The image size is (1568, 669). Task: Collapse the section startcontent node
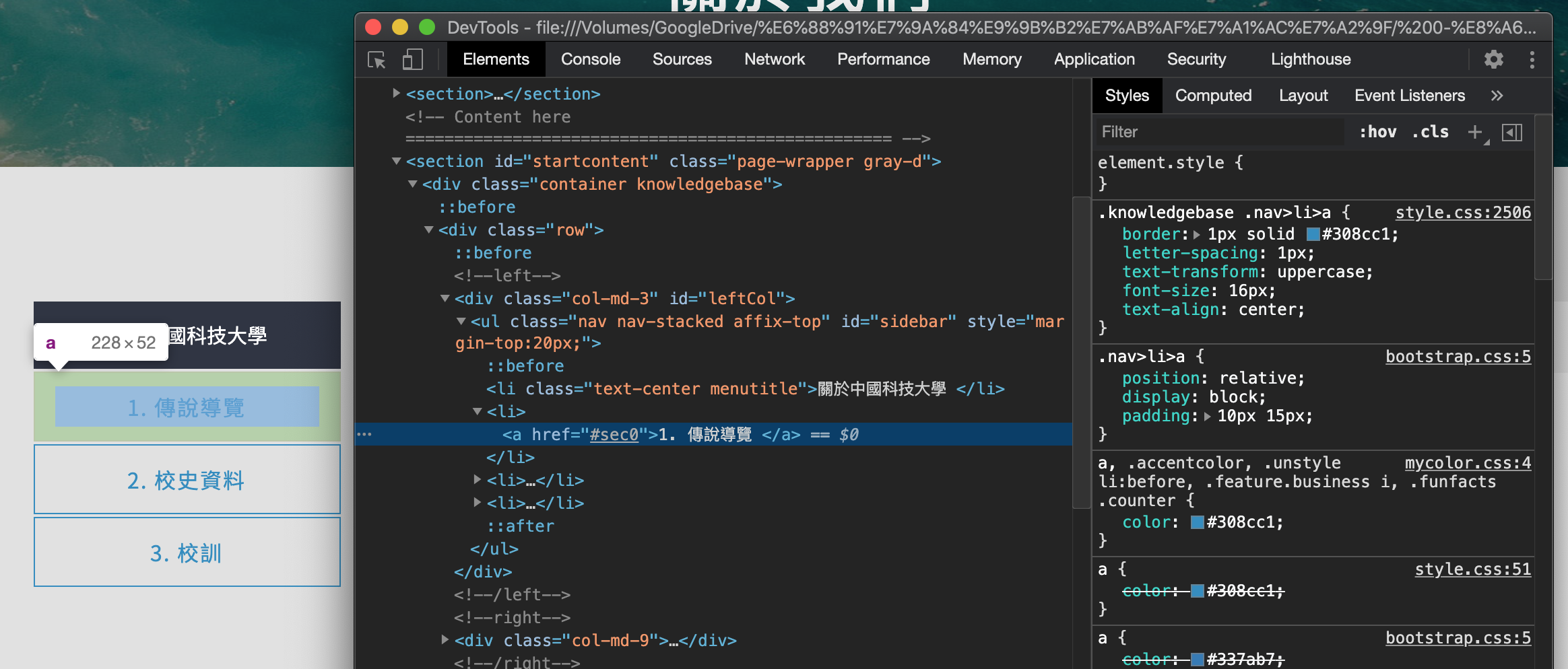tap(397, 162)
